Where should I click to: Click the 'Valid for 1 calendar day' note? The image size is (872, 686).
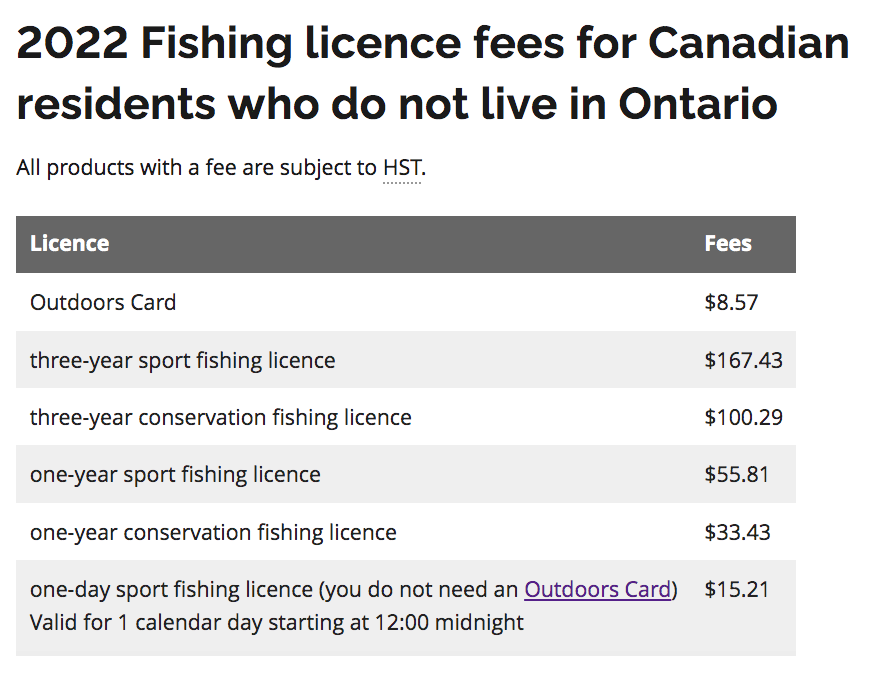pyautogui.click(x=277, y=622)
